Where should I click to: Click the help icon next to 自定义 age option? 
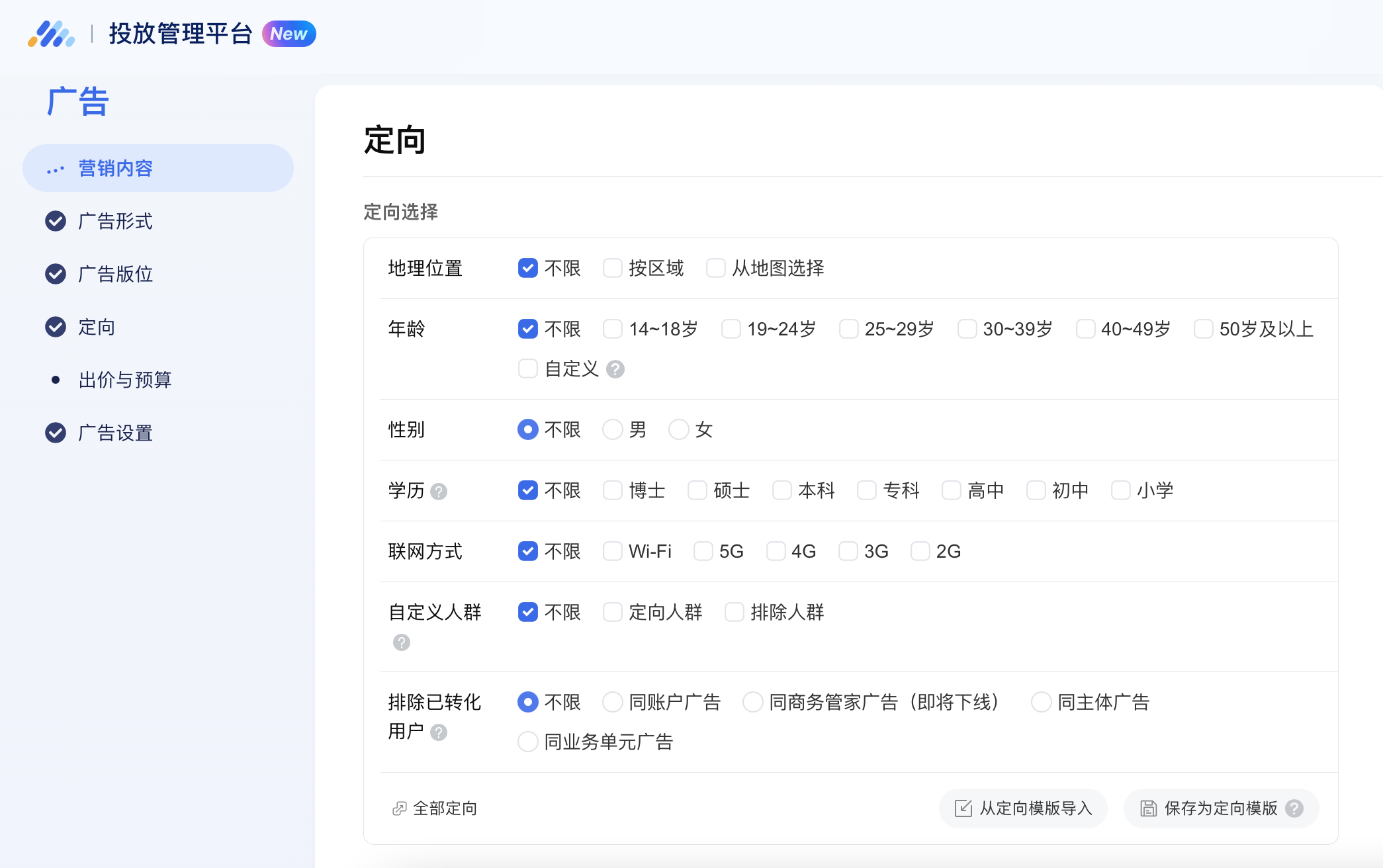coord(617,370)
